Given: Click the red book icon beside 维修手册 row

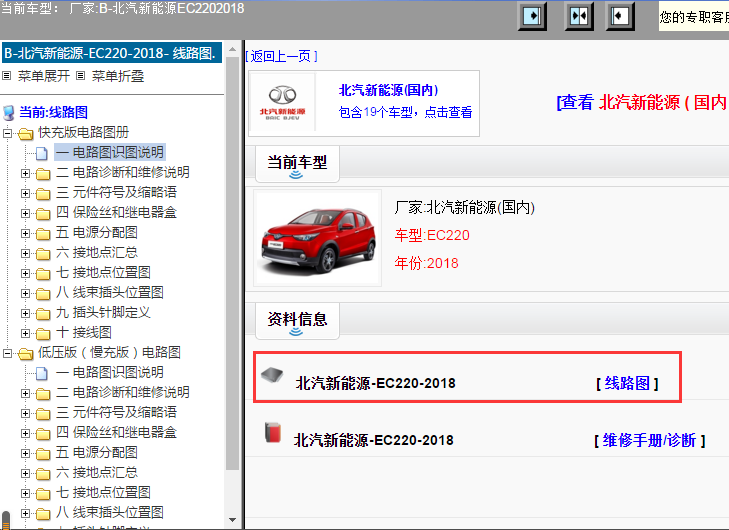Looking at the screenshot, I should 273,432.
